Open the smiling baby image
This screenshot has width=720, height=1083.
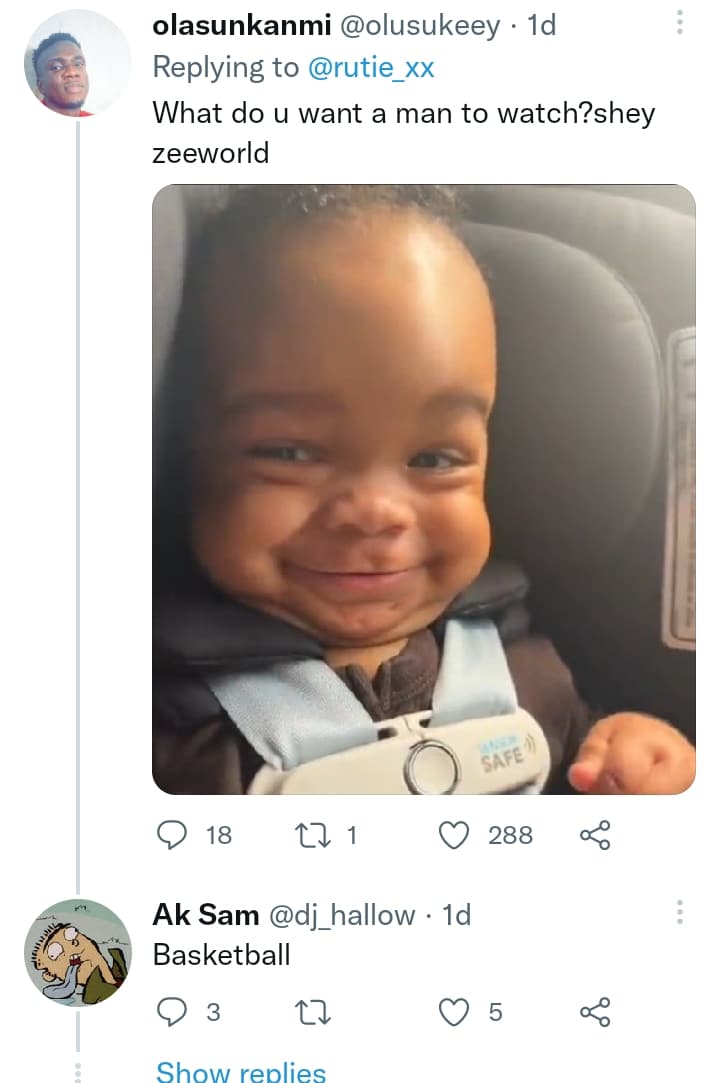pyautogui.click(x=423, y=489)
